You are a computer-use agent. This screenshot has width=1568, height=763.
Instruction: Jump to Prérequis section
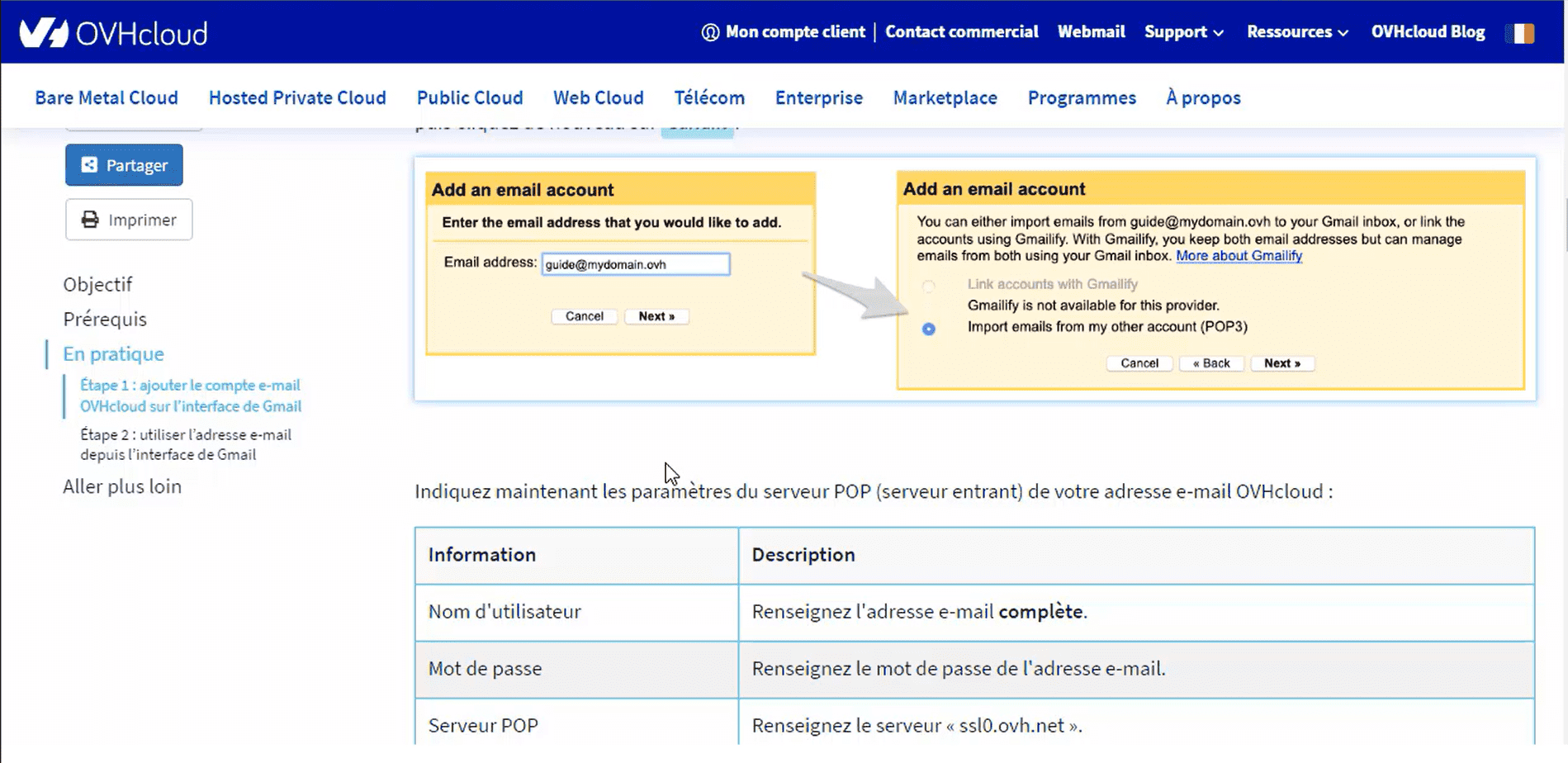pyautogui.click(x=105, y=319)
